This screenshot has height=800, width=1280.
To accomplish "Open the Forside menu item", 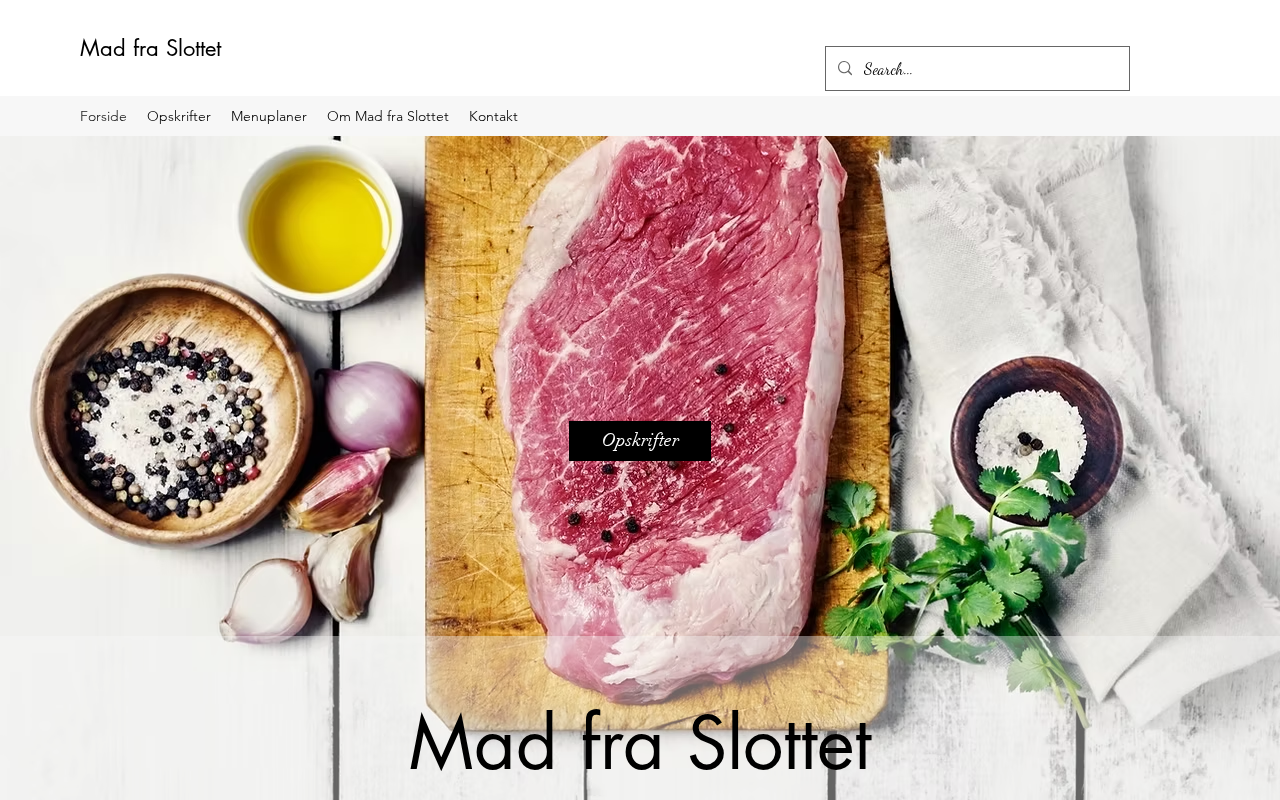I will (103, 116).
